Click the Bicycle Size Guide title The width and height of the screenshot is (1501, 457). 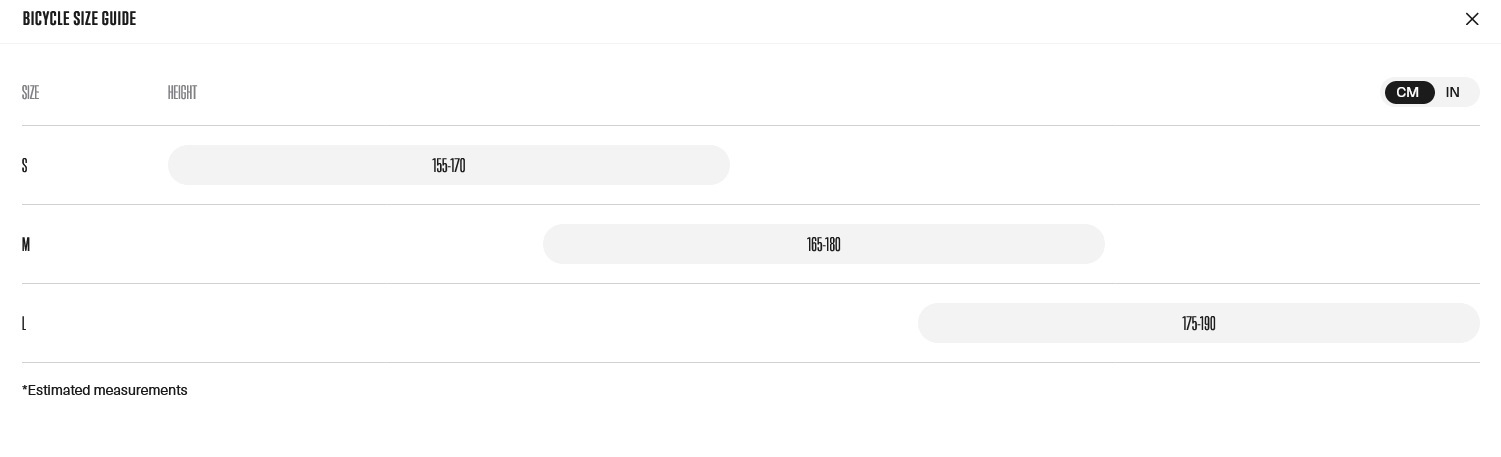pos(79,19)
